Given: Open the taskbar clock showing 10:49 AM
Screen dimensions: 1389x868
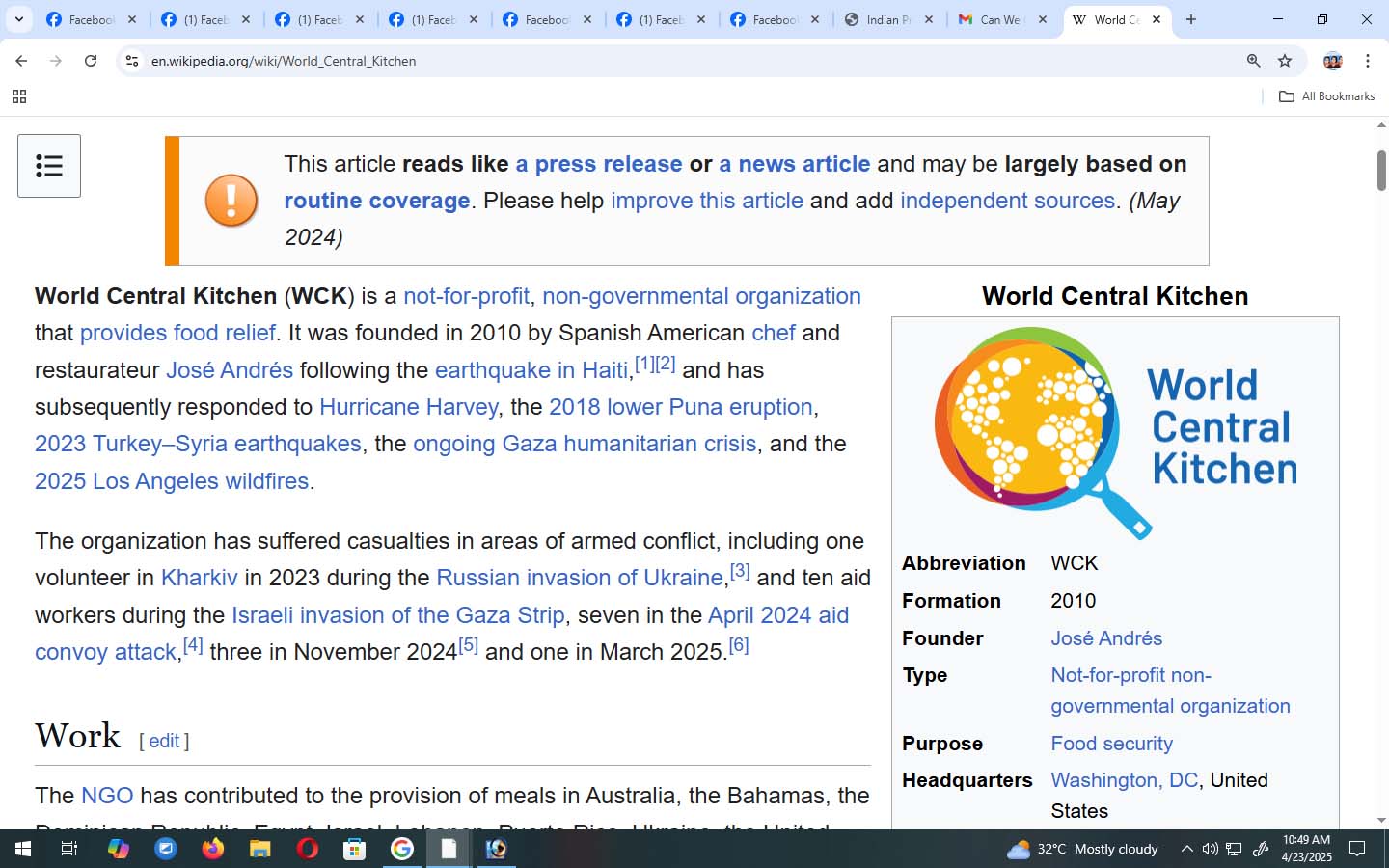Looking at the screenshot, I should (x=1307, y=849).
